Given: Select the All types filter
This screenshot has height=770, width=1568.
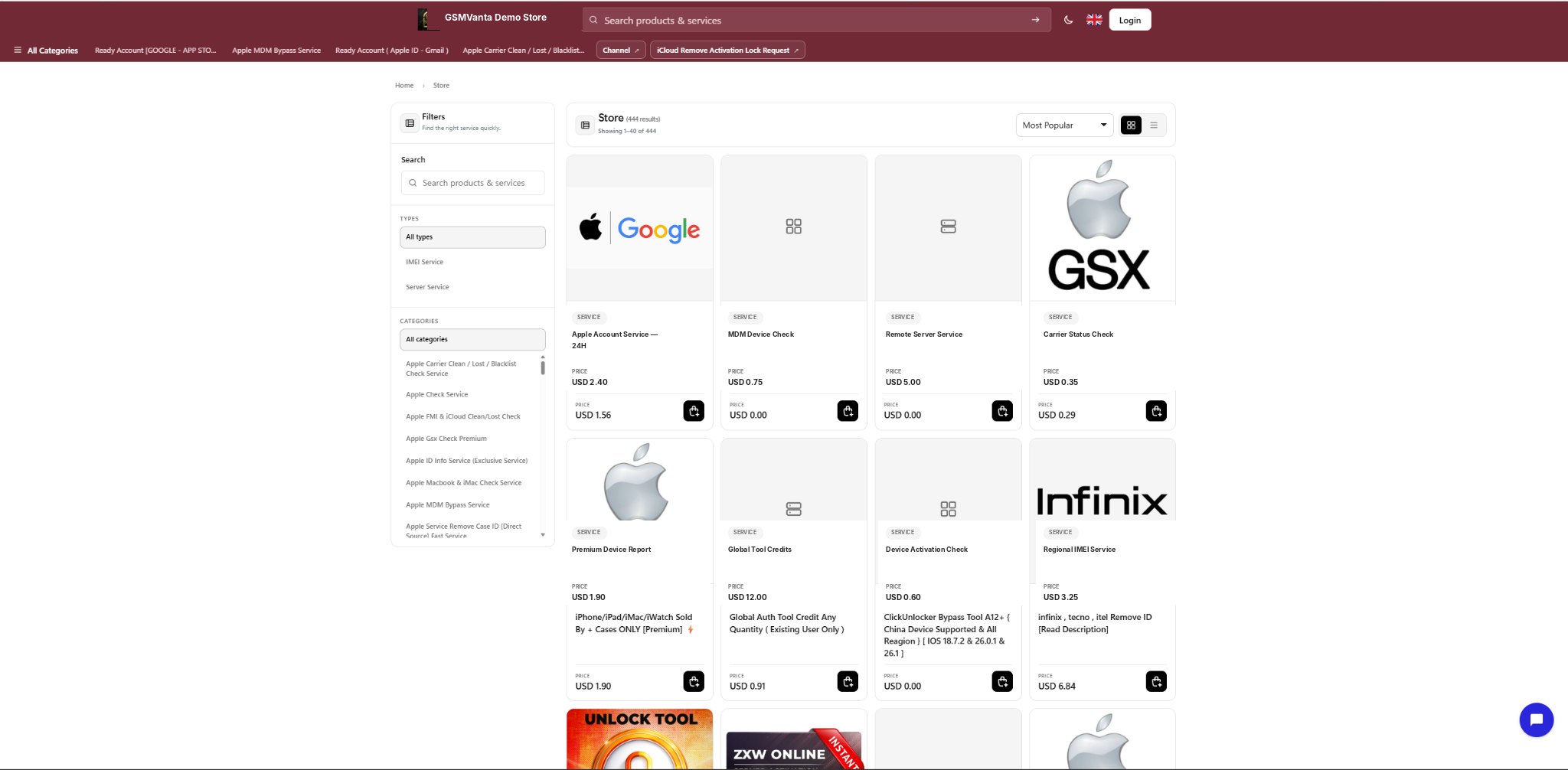Looking at the screenshot, I should point(472,237).
